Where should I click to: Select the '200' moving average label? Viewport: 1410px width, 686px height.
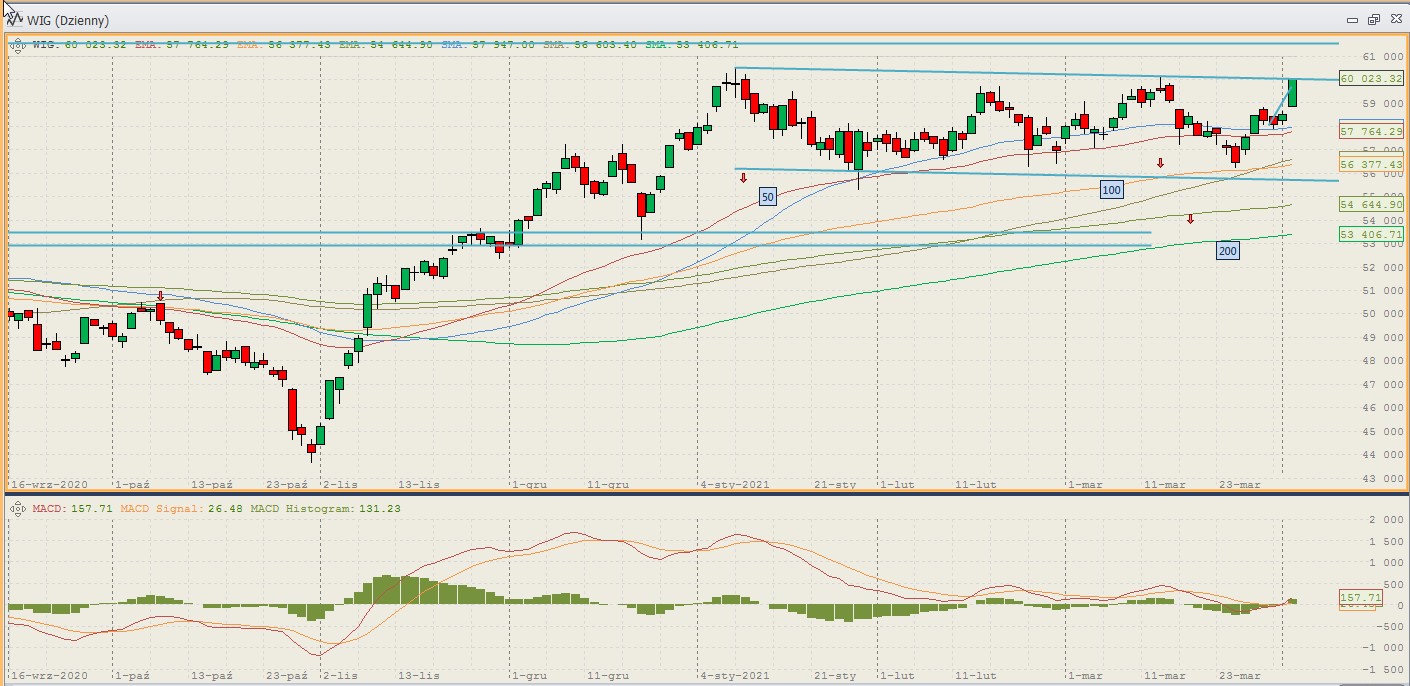(x=1228, y=251)
